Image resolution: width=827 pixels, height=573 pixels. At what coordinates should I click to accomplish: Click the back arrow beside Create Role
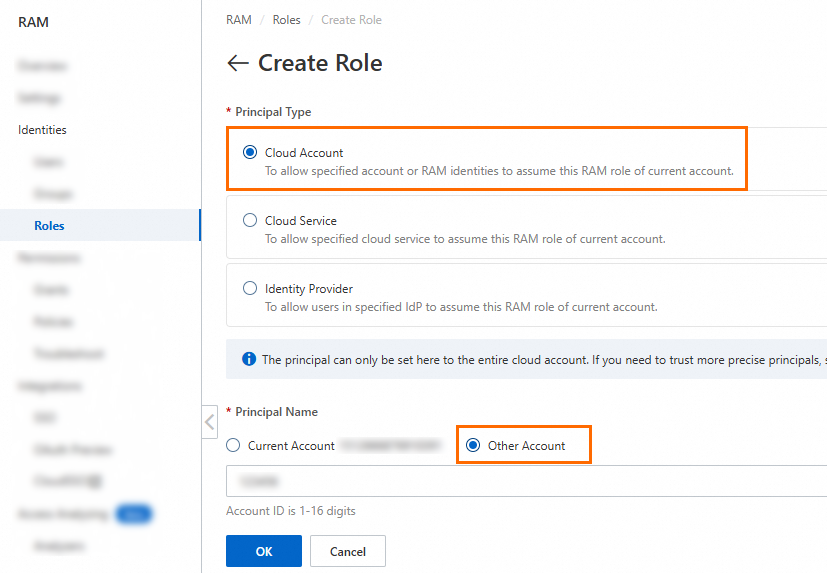pos(237,63)
